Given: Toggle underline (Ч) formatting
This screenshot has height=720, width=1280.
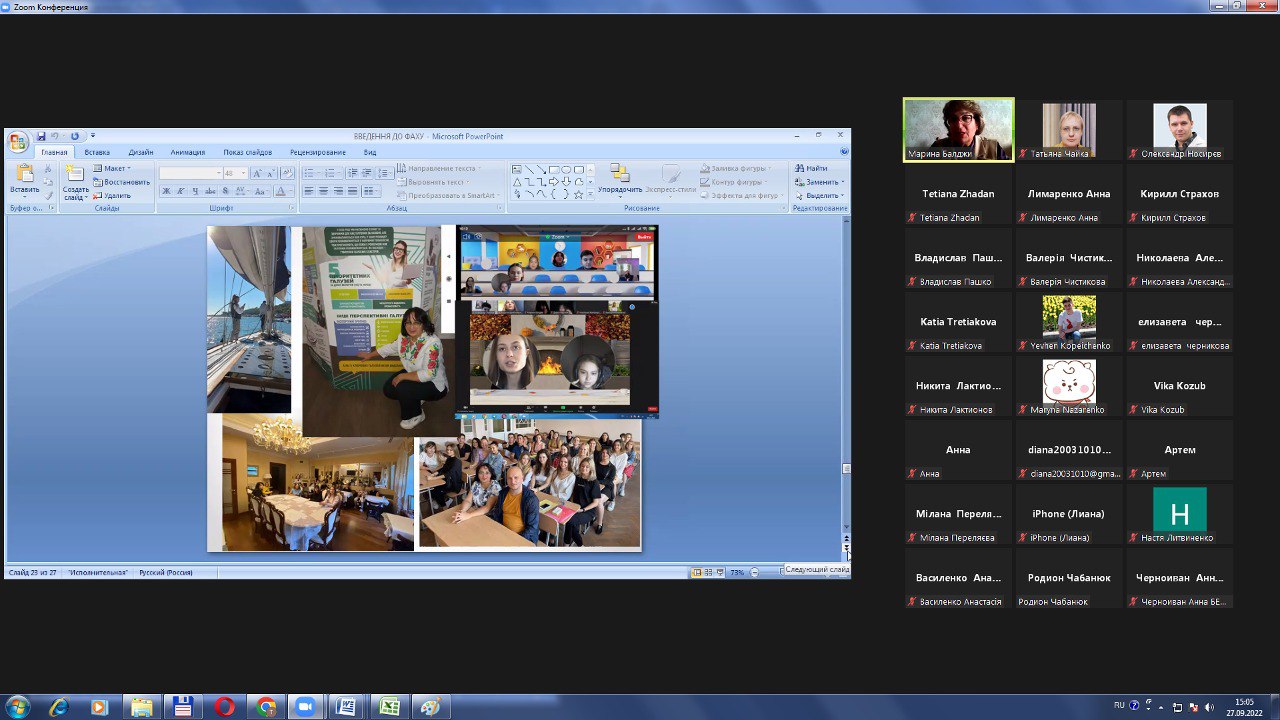Looking at the screenshot, I should [195, 191].
